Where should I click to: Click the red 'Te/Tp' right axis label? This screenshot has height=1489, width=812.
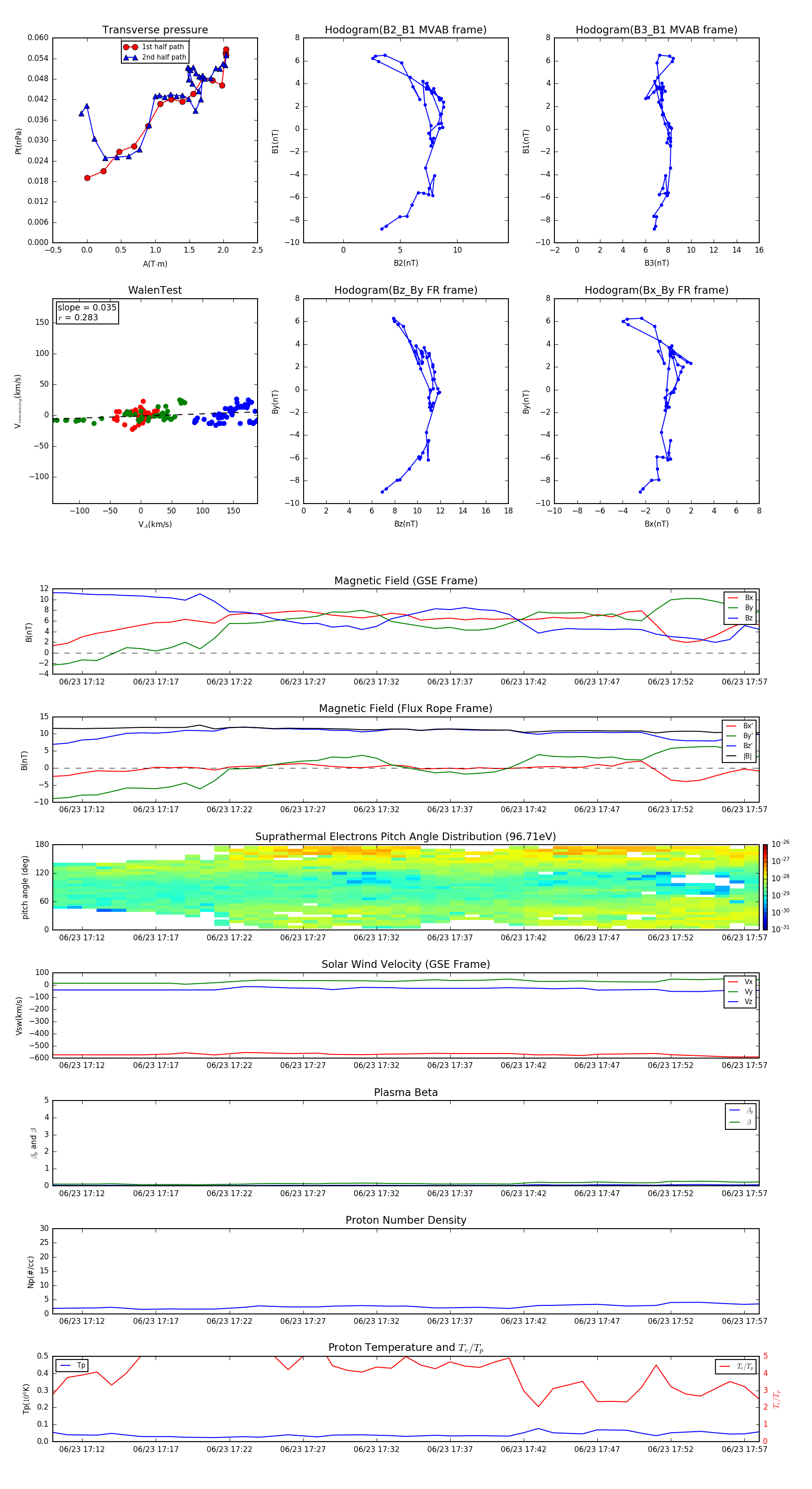click(777, 1399)
